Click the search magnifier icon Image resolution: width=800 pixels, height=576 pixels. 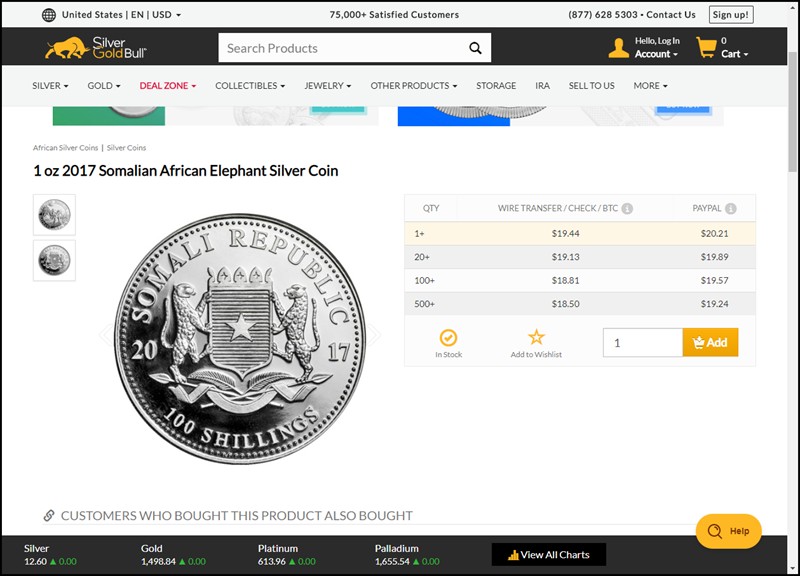[475, 48]
